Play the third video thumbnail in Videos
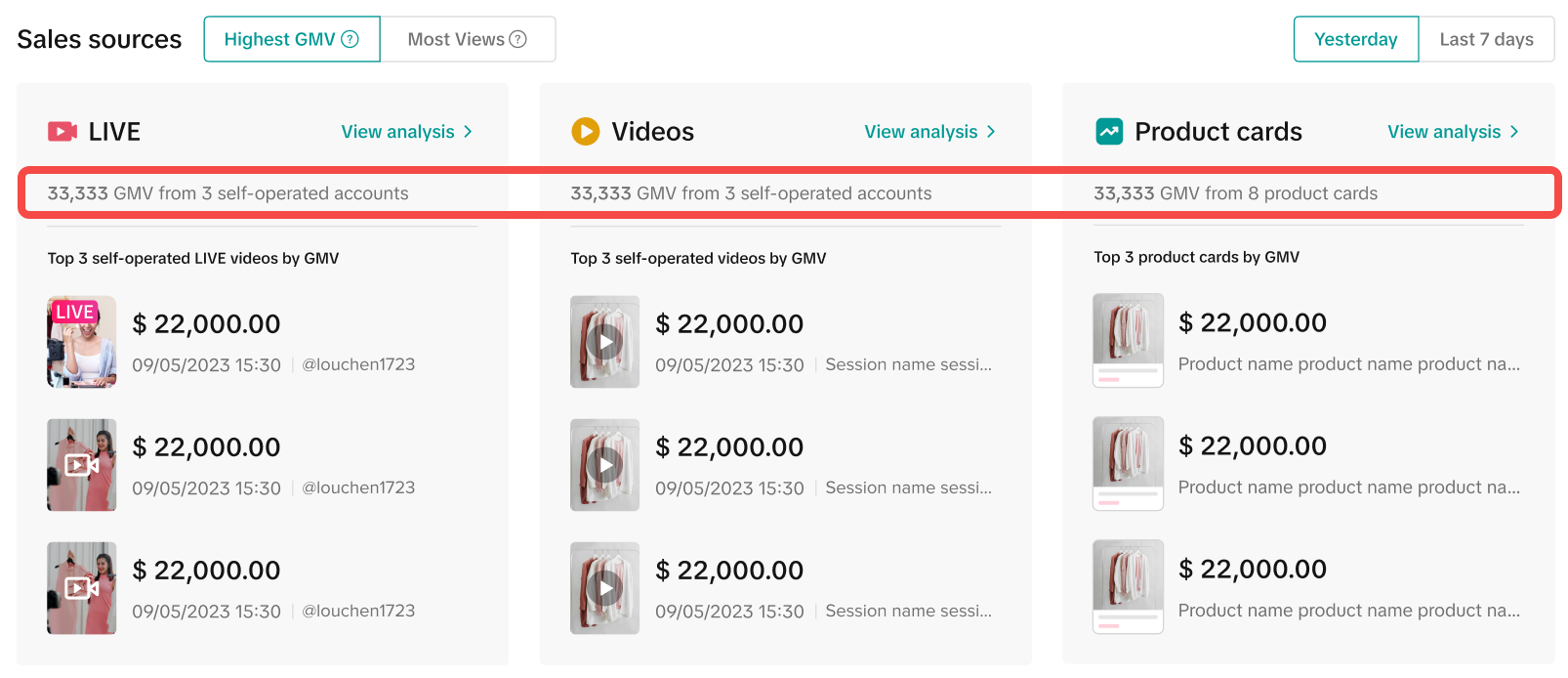The image size is (1568, 678). pyautogui.click(x=605, y=588)
